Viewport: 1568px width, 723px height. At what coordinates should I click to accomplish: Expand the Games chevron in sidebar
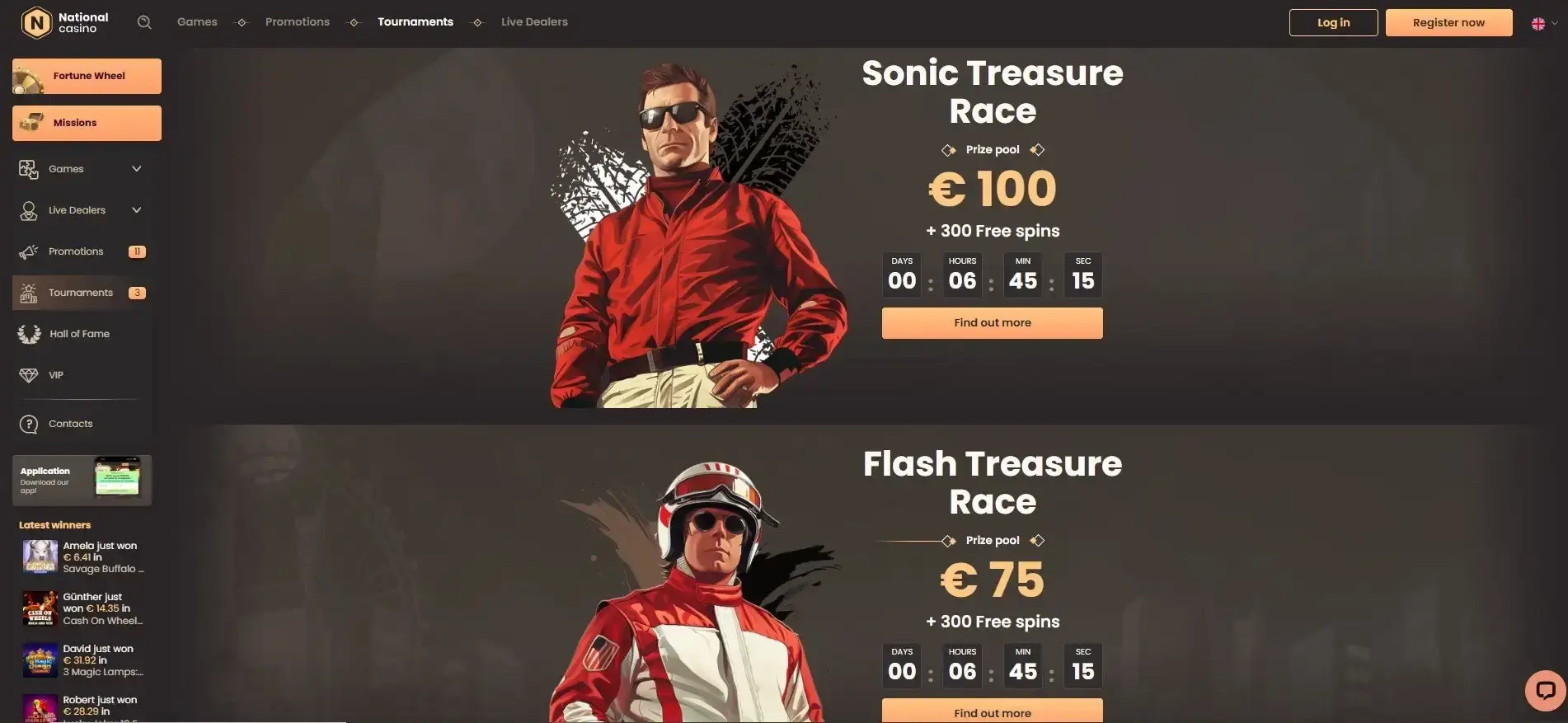coord(137,169)
